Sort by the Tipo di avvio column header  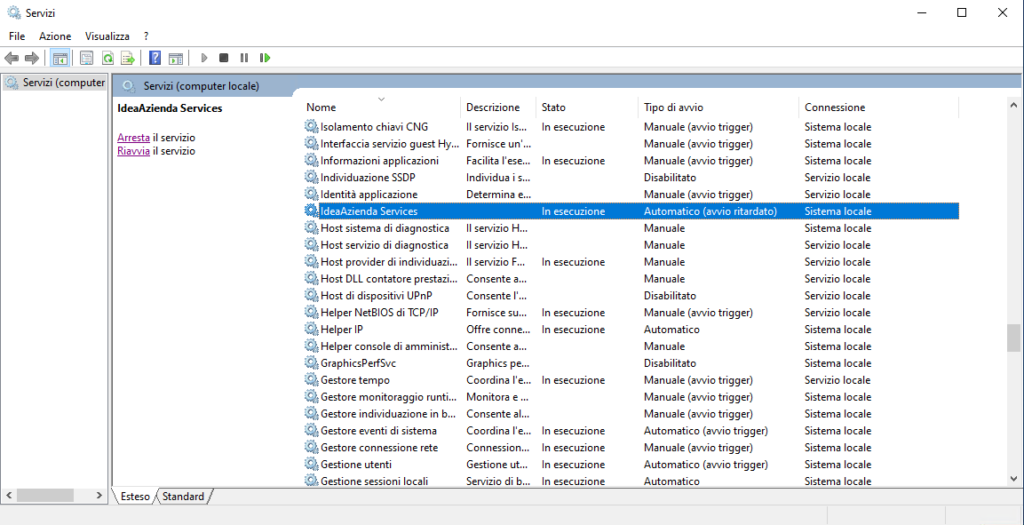pyautogui.click(x=718, y=107)
